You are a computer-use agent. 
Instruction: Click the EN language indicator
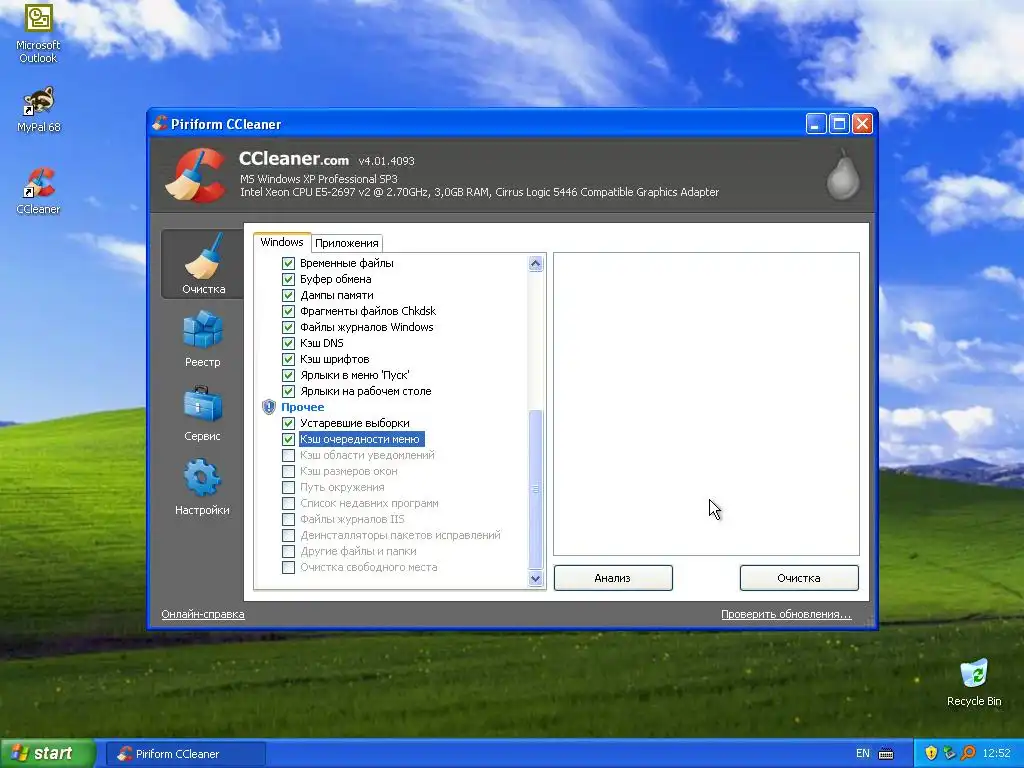click(863, 754)
